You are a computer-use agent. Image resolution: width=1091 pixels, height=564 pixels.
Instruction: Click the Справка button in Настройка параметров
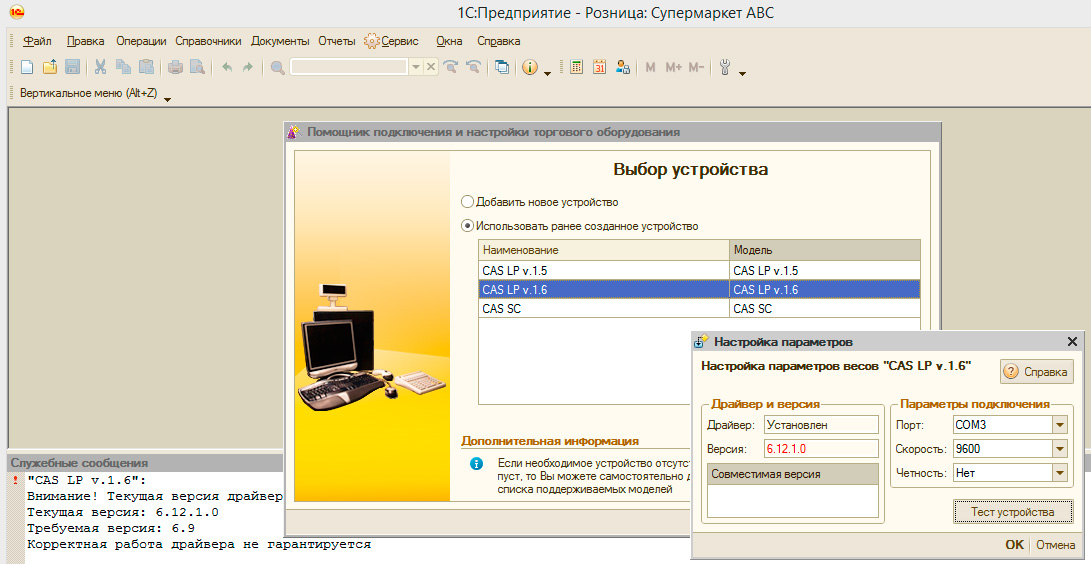pyautogui.click(x=1037, y=372)
